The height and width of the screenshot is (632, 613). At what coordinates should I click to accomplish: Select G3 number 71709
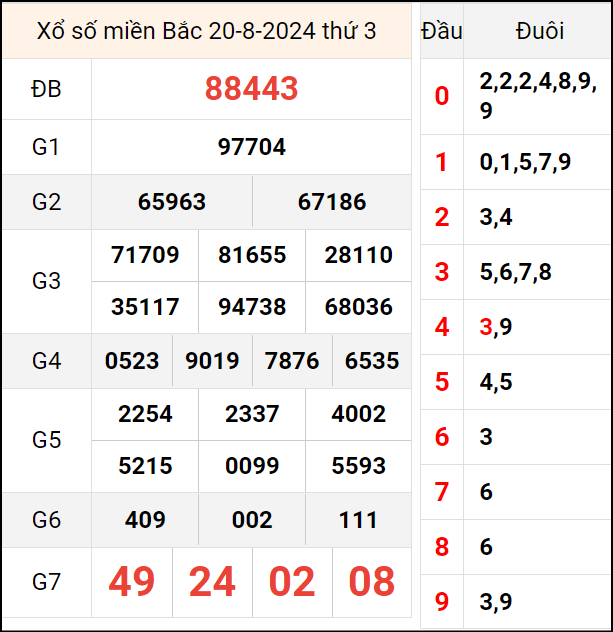[145, 255]
